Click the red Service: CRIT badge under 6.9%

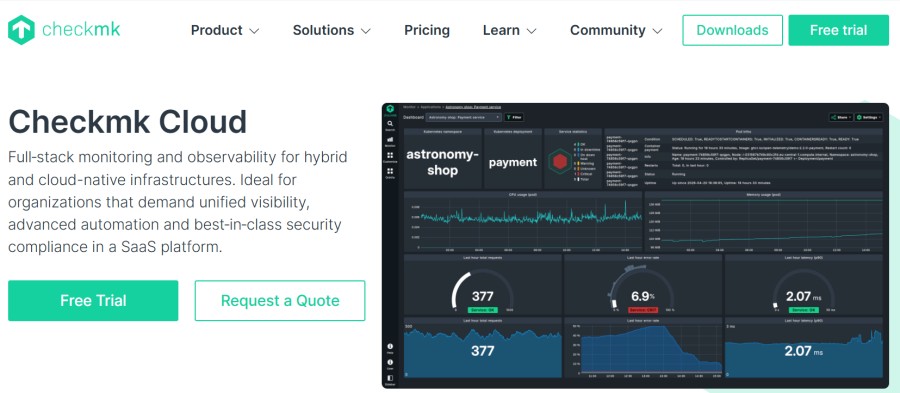click(642, 310)
